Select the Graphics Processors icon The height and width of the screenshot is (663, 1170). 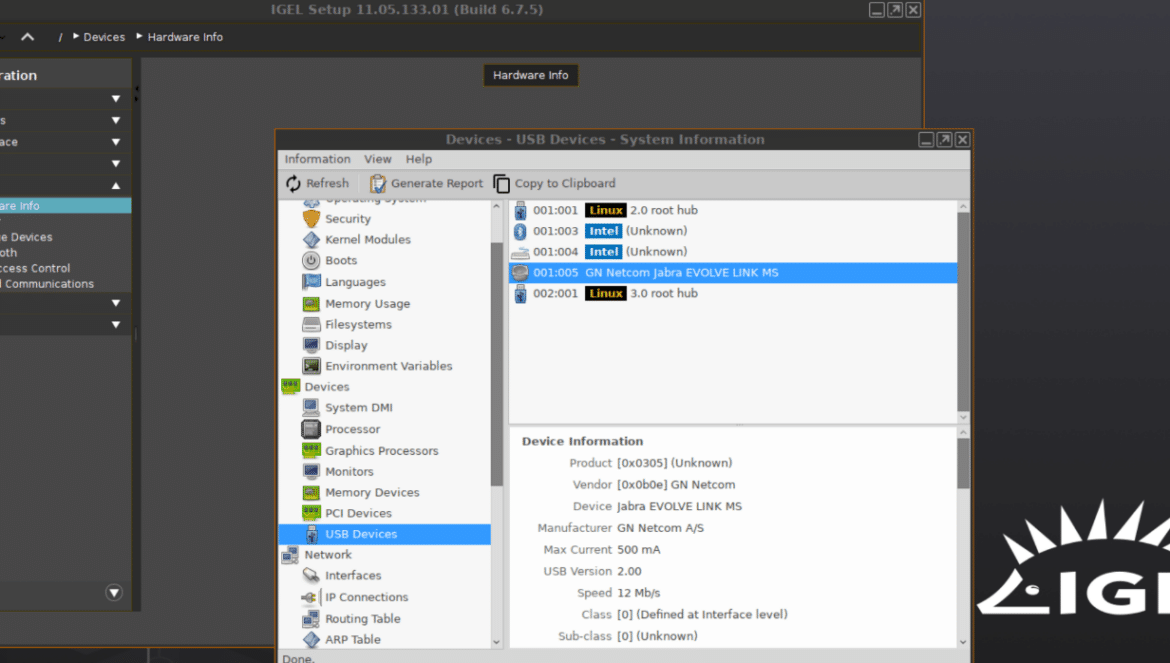coord(311,450)
